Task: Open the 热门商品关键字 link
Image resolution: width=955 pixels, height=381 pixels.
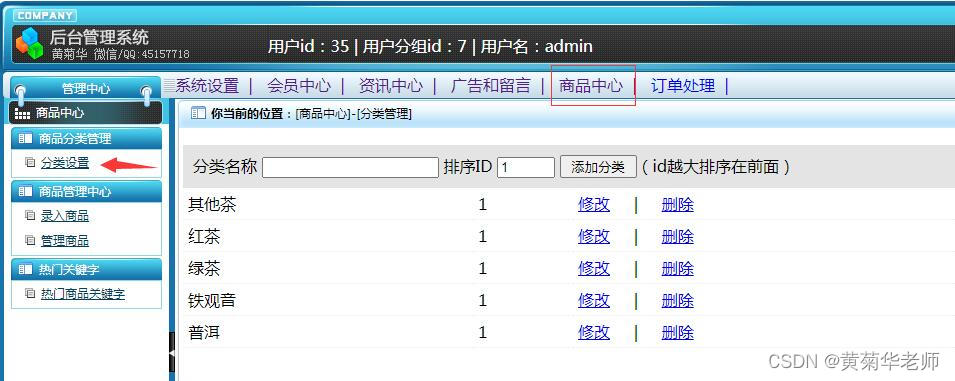Action: (83, 294)
